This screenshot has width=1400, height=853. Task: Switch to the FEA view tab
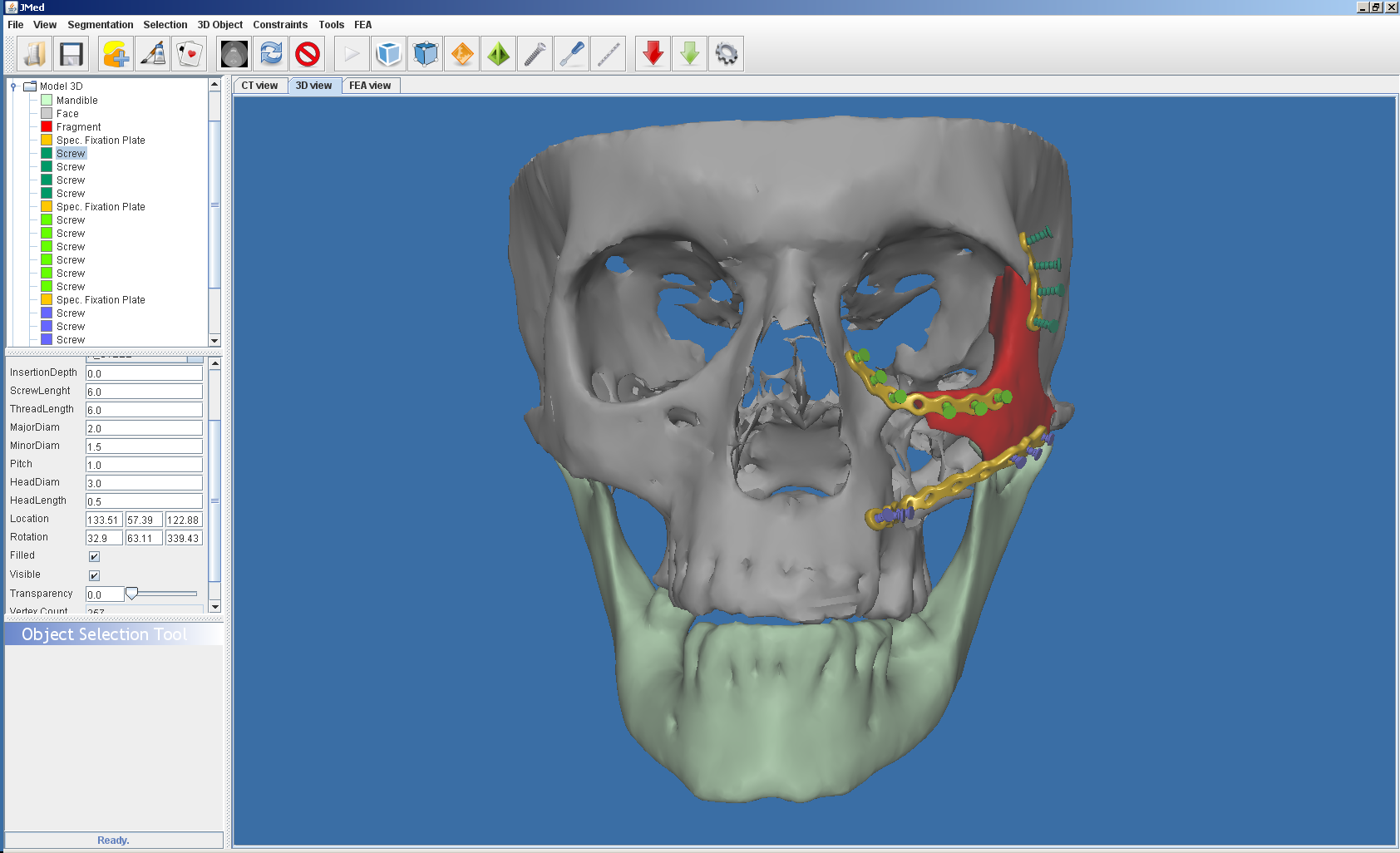370,86
